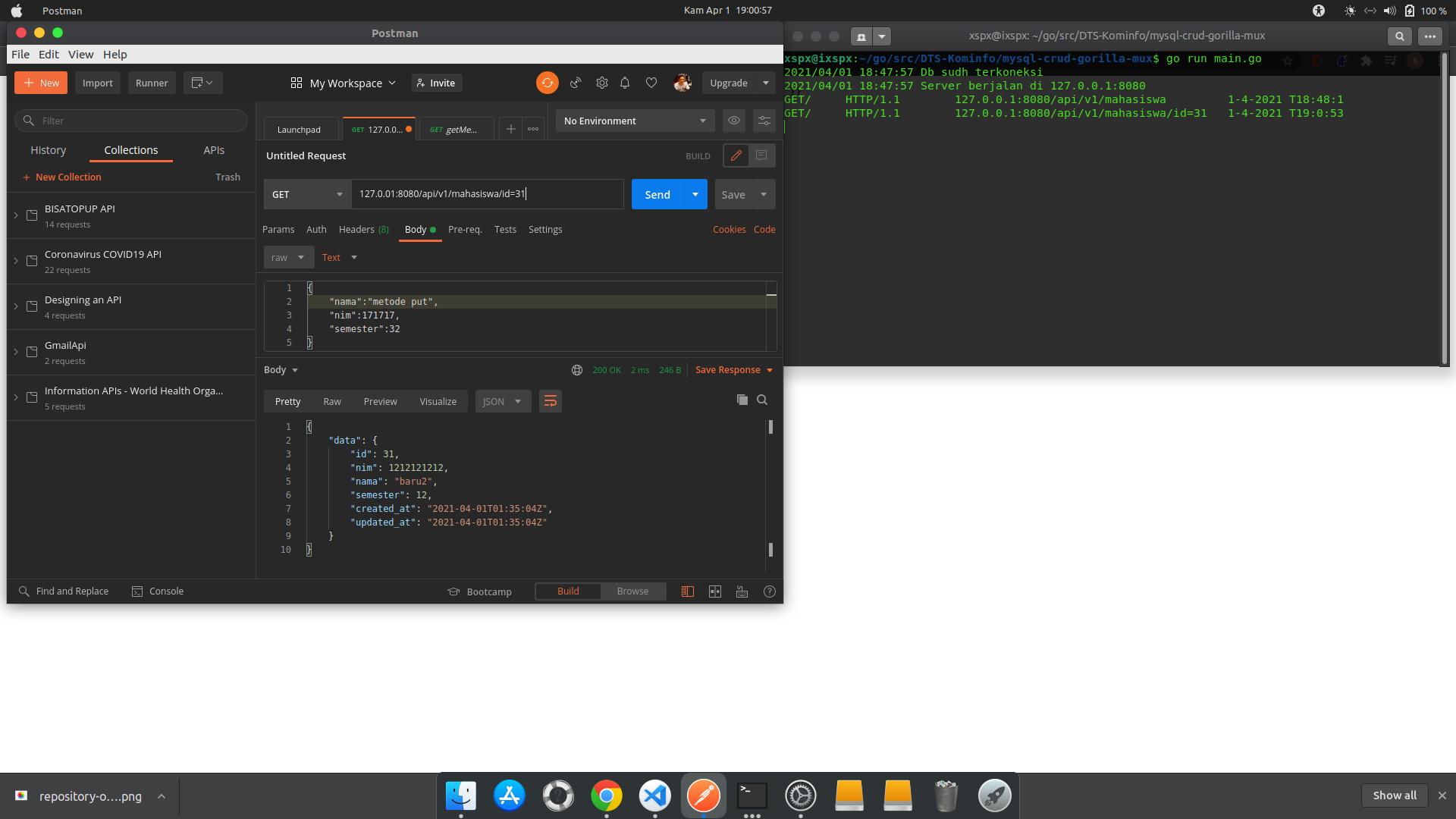Toggle line wrapping in the response viewer
This screenshot has height=819, width=1456.
coord(550,401)
